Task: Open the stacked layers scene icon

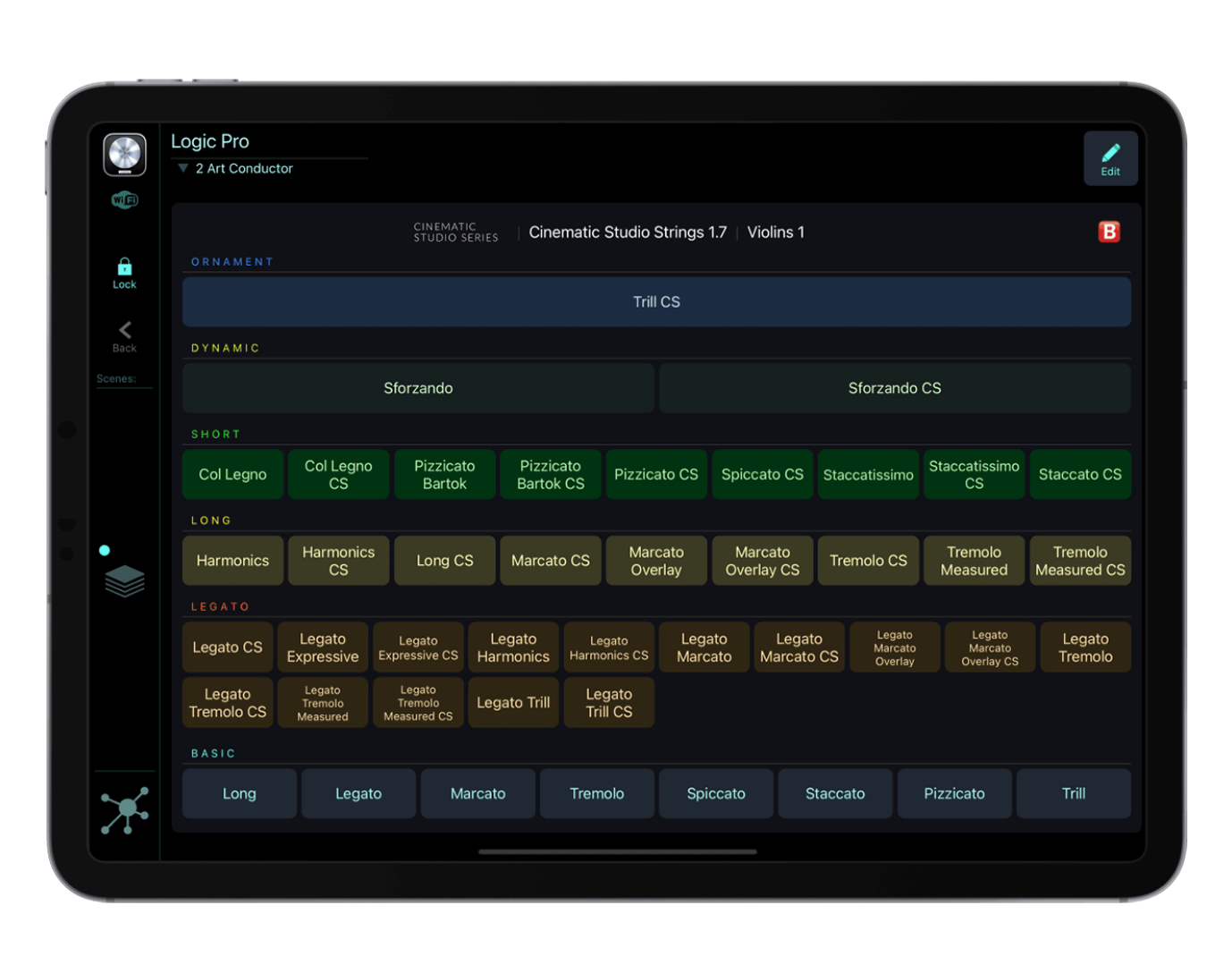Action: click(x=124, y=581)
